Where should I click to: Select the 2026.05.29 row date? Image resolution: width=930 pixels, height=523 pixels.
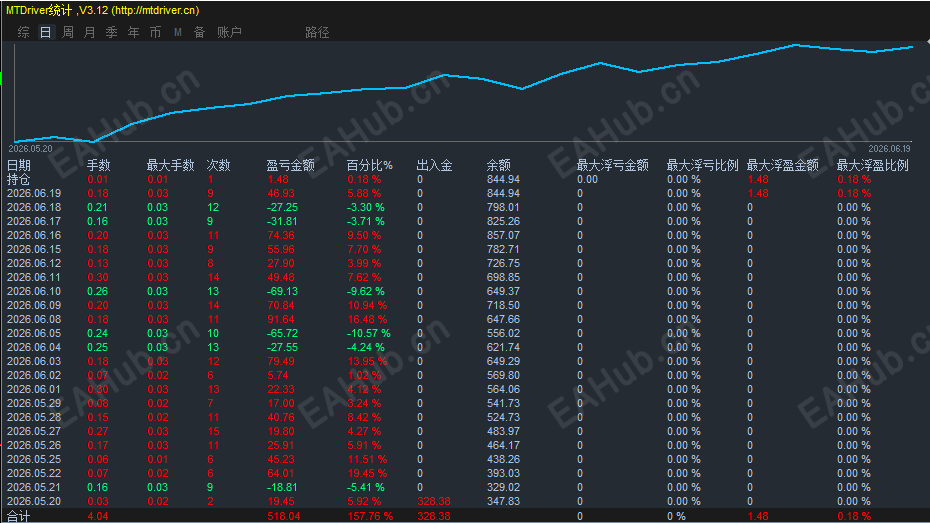(x=34, y=403)
